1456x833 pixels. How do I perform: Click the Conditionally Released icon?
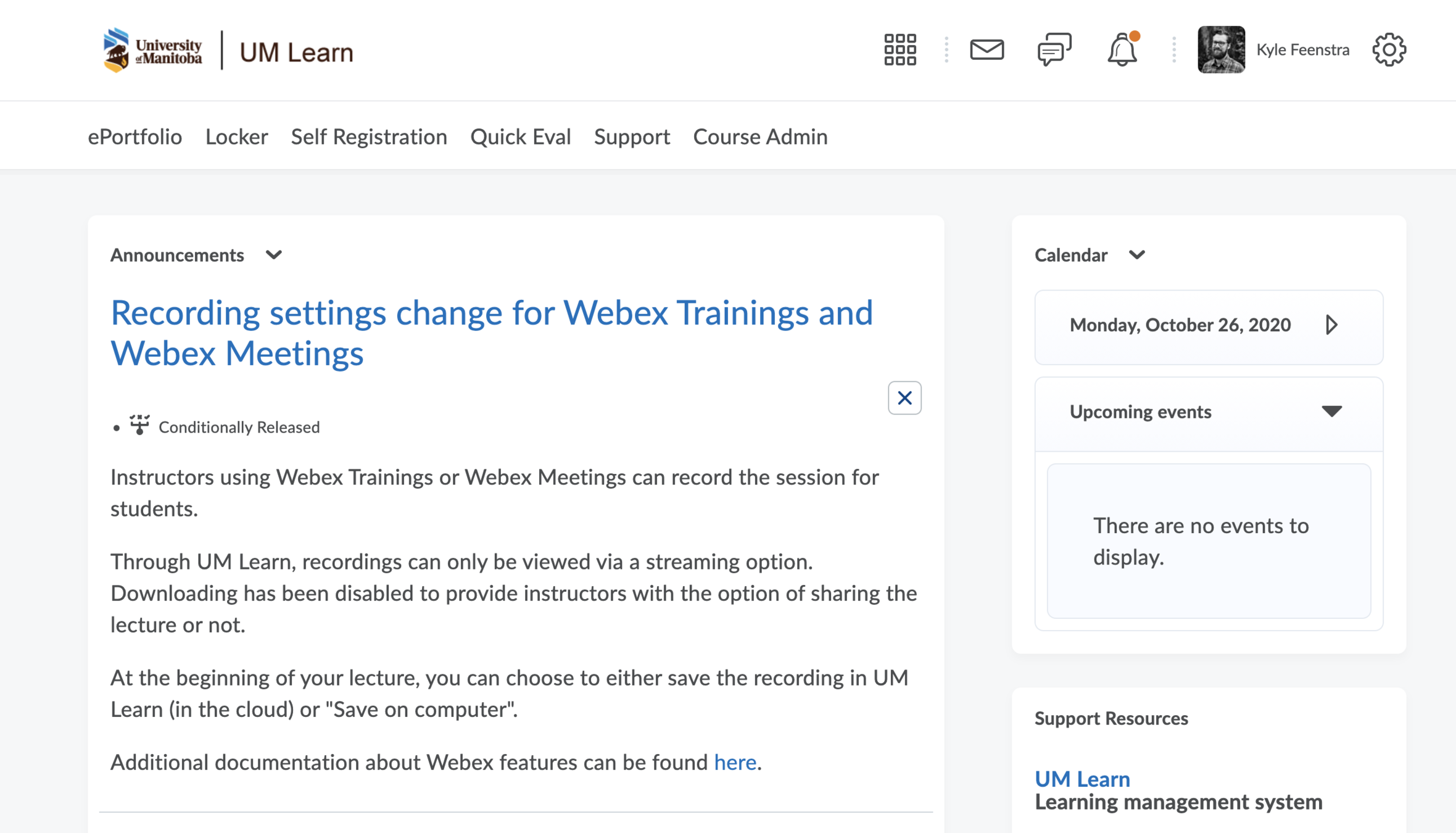(x=139, y=425)
